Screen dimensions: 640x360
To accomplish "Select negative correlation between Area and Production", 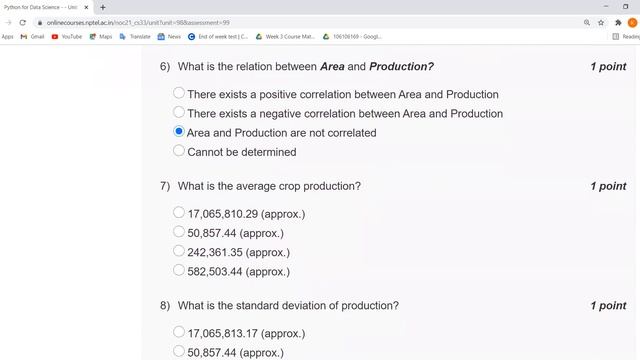I will pyautogui.click(x=179, y=112).
